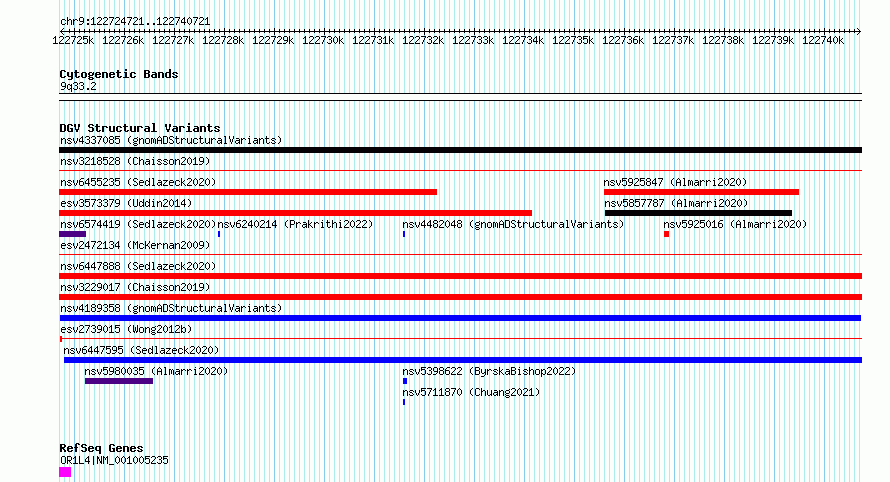
Task: Click the 122736k ruler tick label
Action: tap(623, 41)
